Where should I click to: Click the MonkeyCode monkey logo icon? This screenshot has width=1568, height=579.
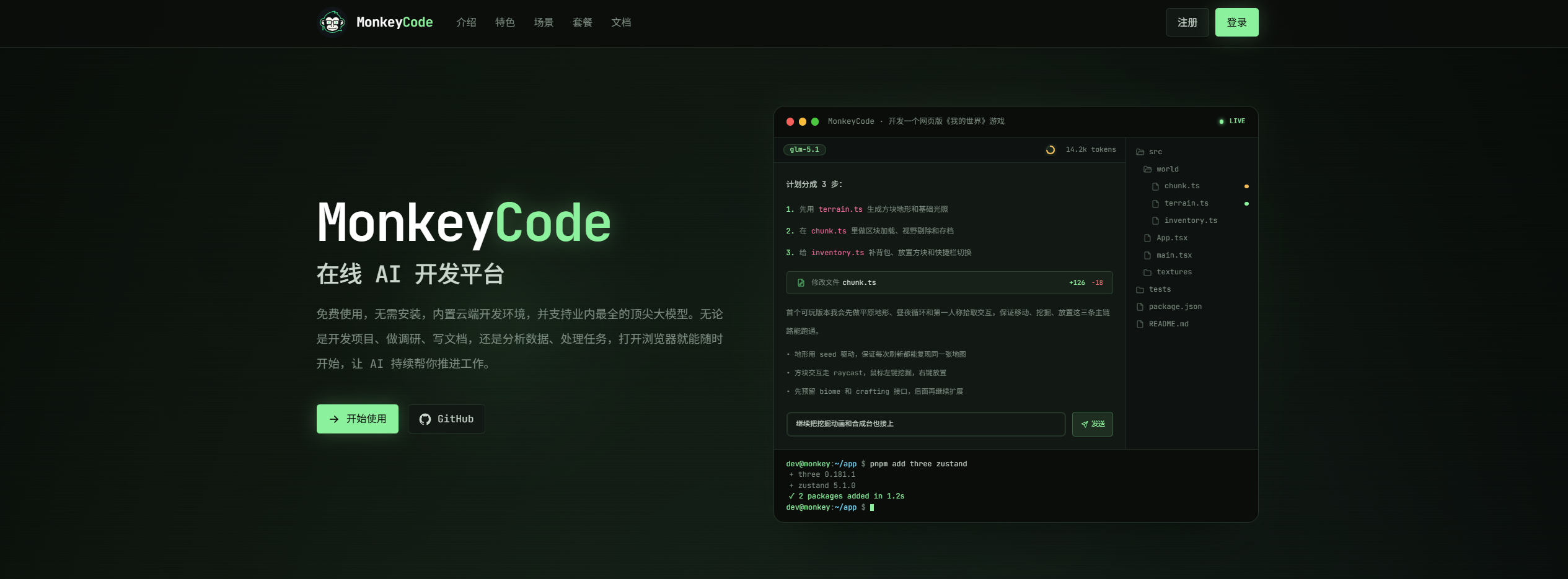(332, 22)
